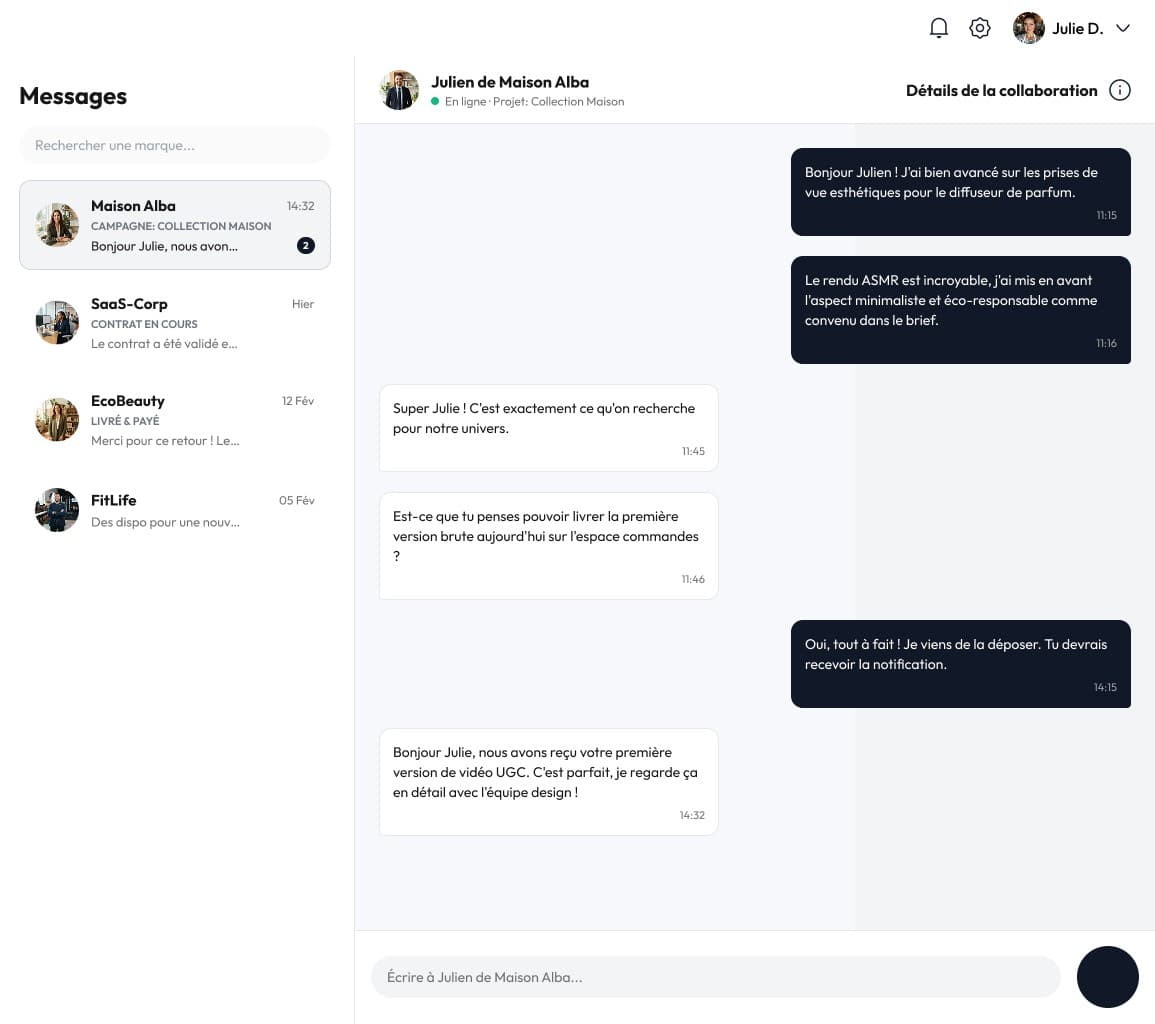1155x1024 pixels.
Task: Click the Messages heading
Action: tap(73, 96)
